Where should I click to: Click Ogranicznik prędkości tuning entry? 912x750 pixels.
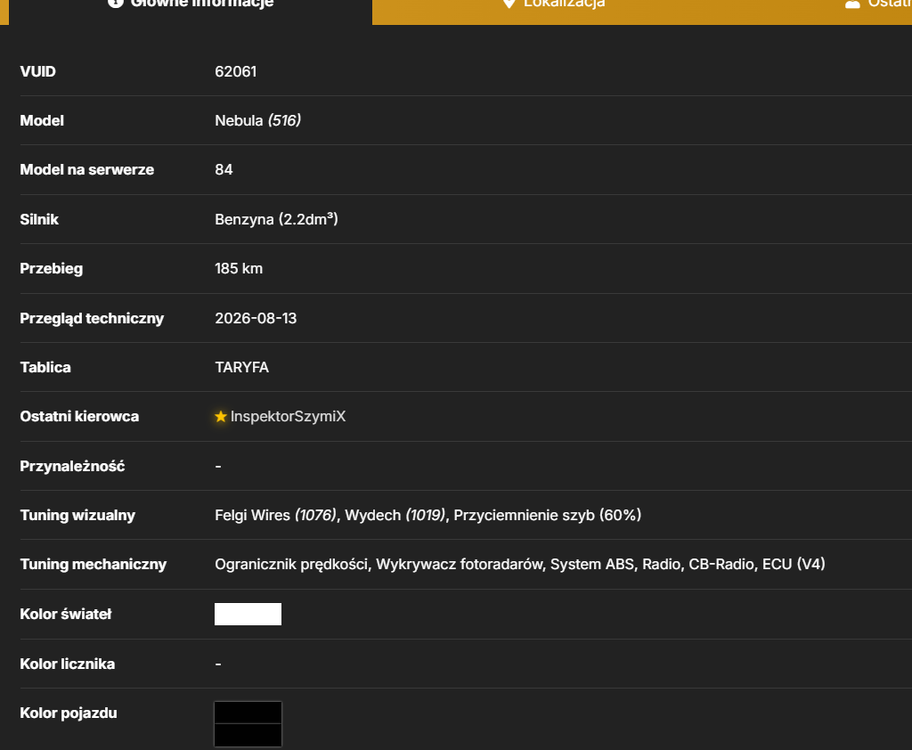291,564
